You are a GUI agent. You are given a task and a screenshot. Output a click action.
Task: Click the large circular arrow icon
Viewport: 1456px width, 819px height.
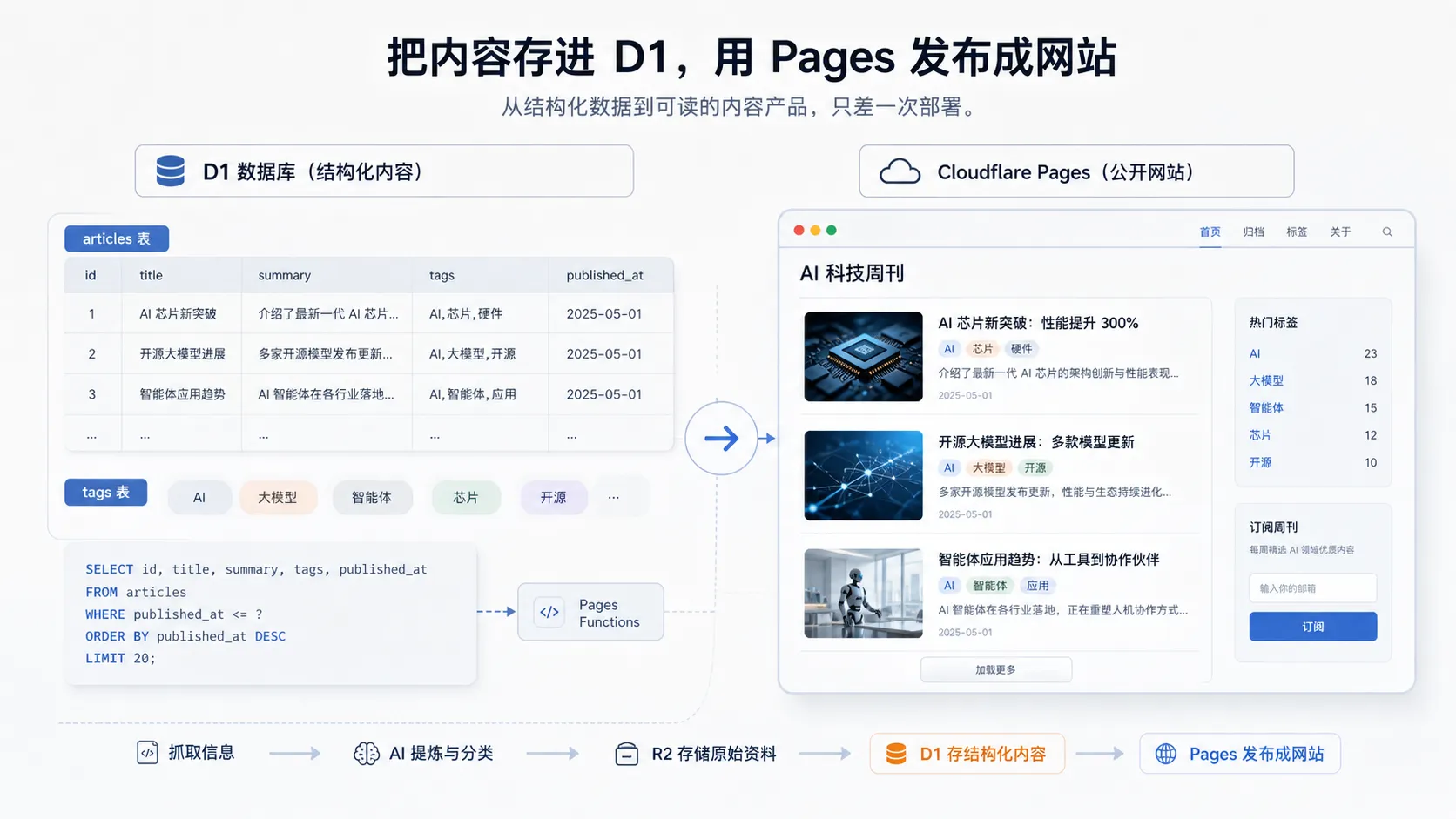721,438
